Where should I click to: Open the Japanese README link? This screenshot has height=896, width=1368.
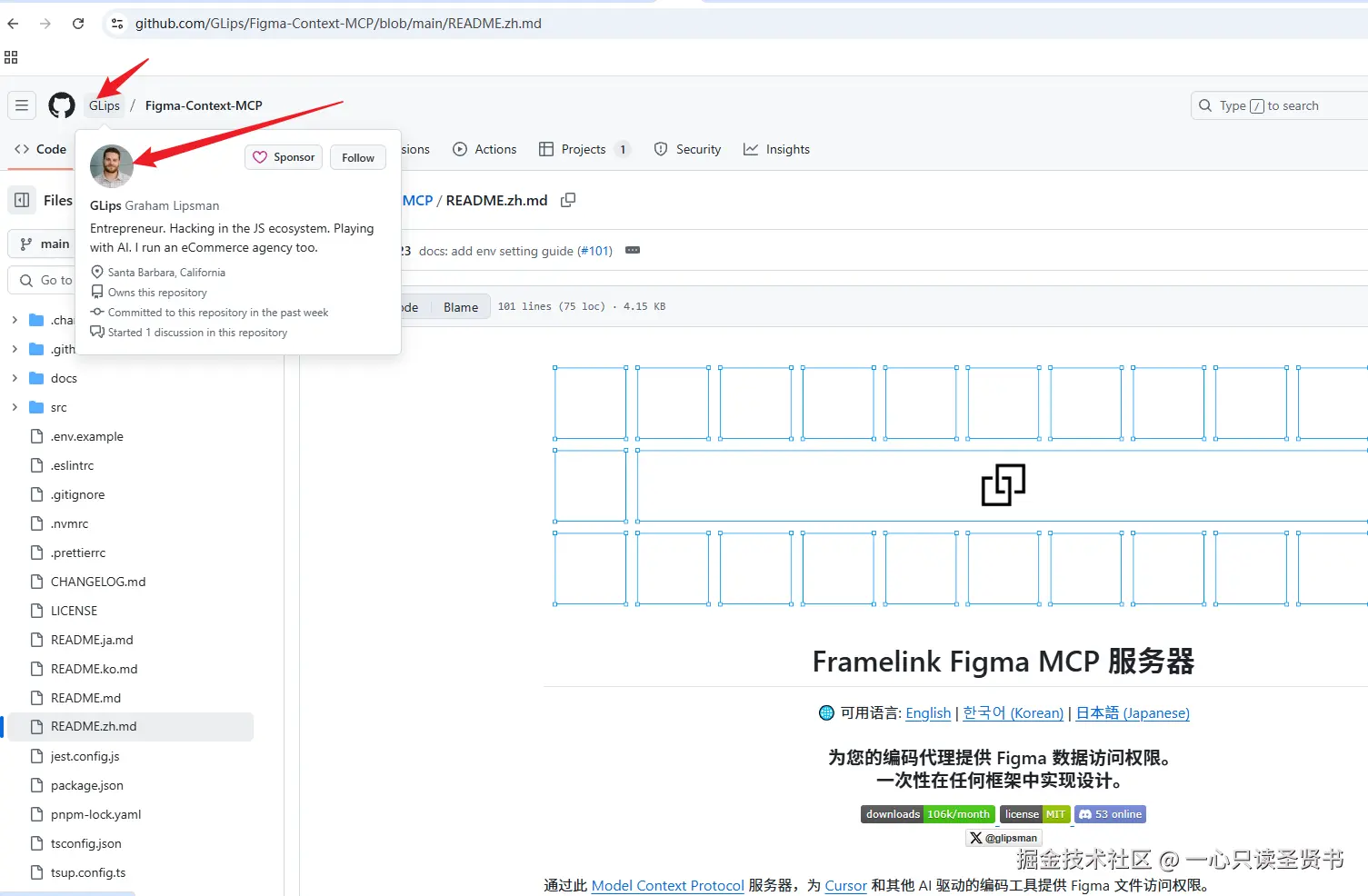(1133, 713)
